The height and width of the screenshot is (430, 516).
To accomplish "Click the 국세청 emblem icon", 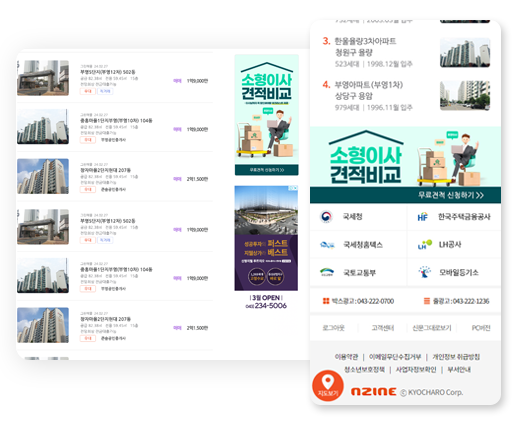I will [326, 217].
